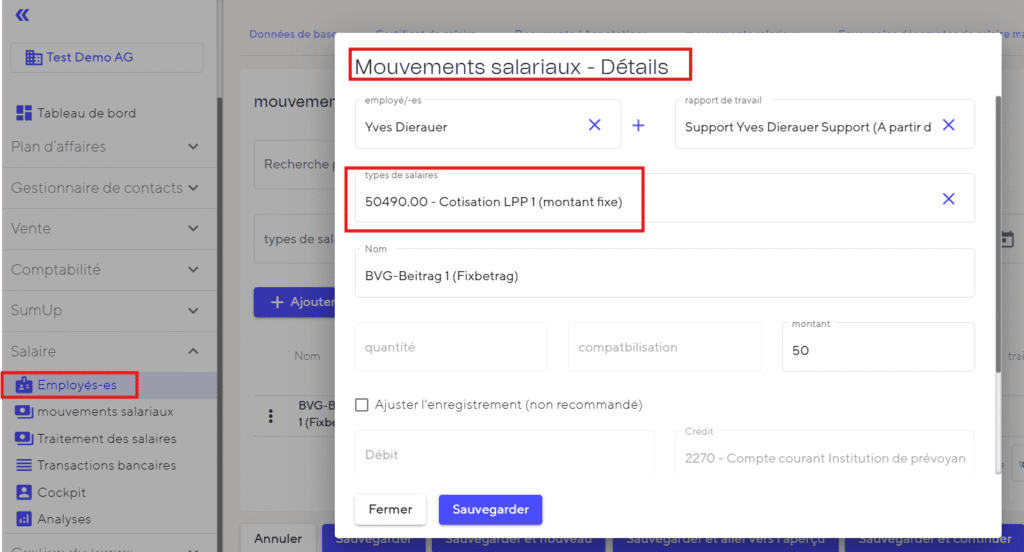
Task: Go to Traitement des salaires
Action: coord(106,439)
